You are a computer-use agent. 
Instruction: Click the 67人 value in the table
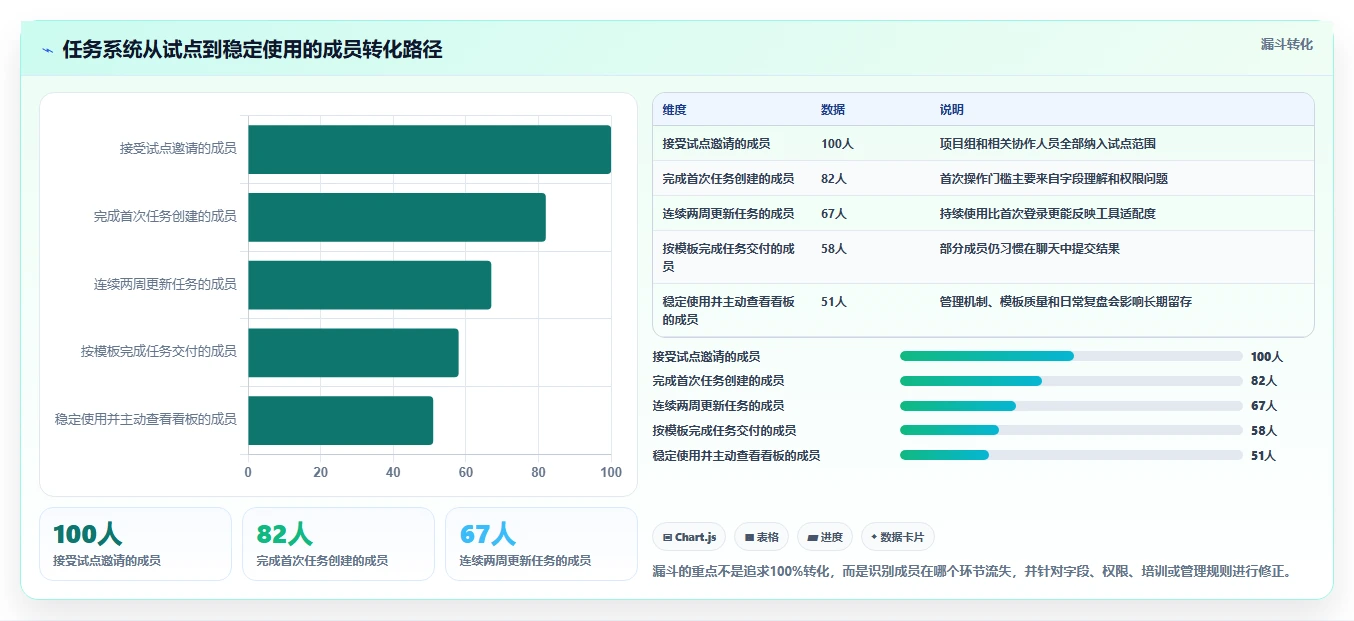pos(834,214)
